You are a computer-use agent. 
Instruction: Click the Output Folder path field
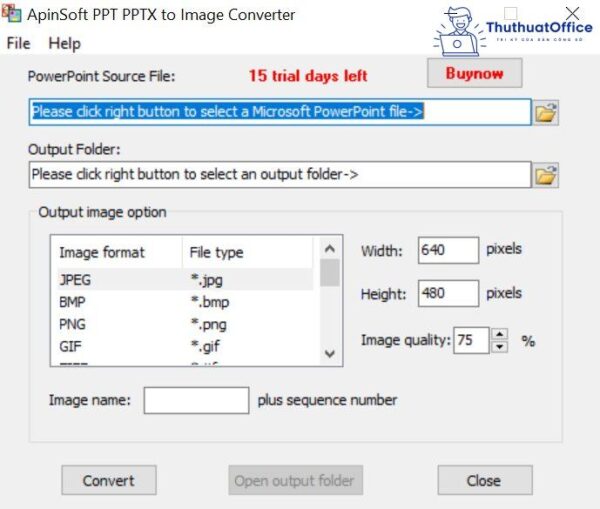click(280, 175)
